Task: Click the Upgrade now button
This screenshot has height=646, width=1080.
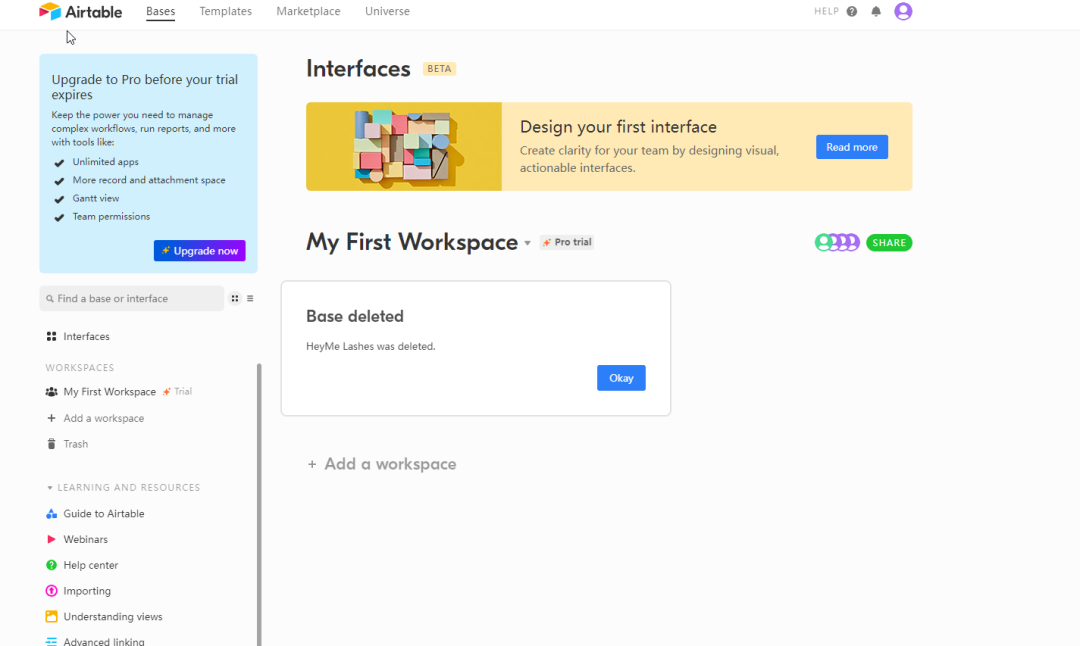Action: [x=199, y=251]
